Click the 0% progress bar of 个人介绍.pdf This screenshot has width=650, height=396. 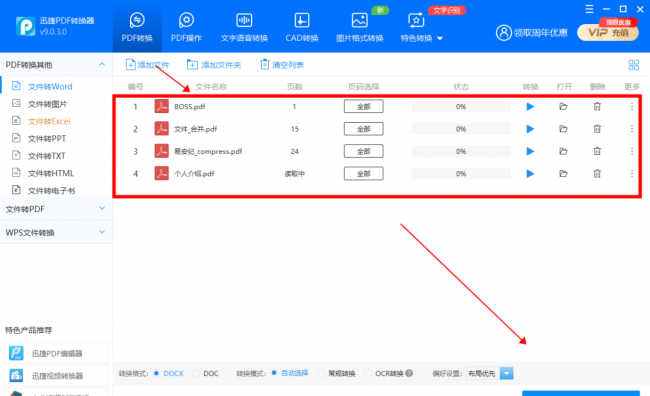point(461,174)
